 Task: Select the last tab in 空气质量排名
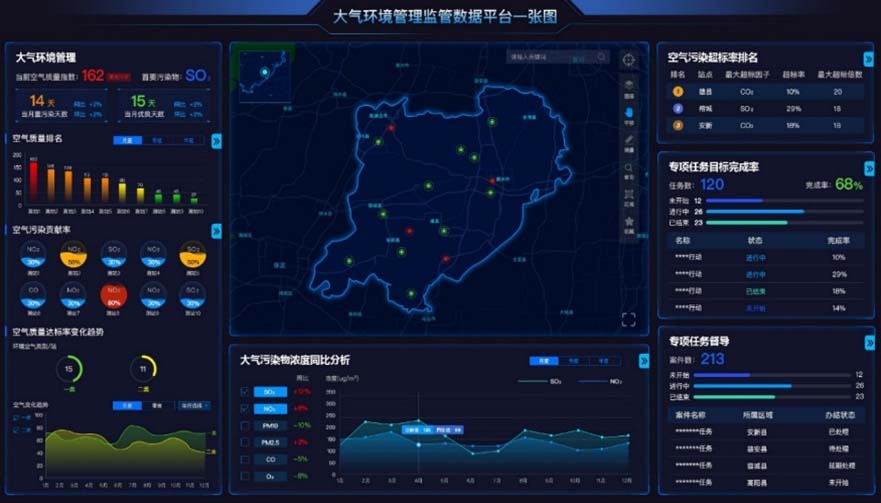(x=189, y=140)
